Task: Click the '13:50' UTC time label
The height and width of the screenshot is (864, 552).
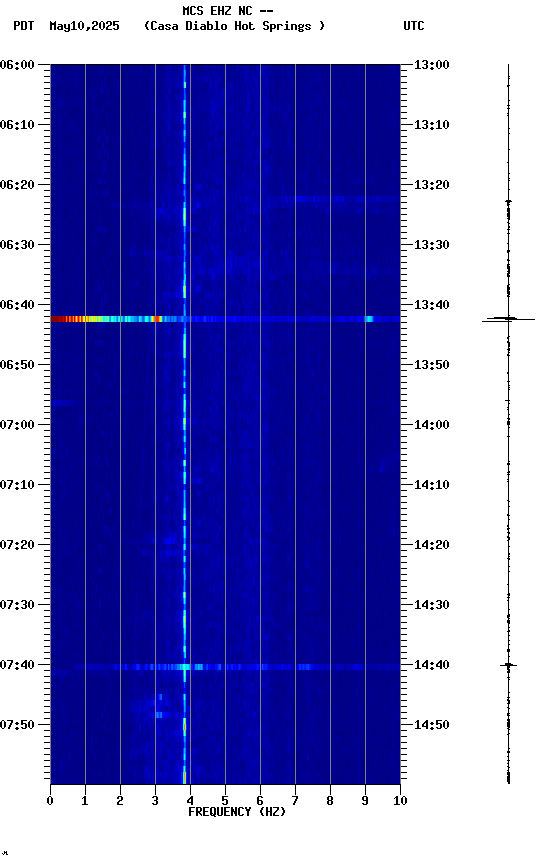Action: [x=432, y=365]
